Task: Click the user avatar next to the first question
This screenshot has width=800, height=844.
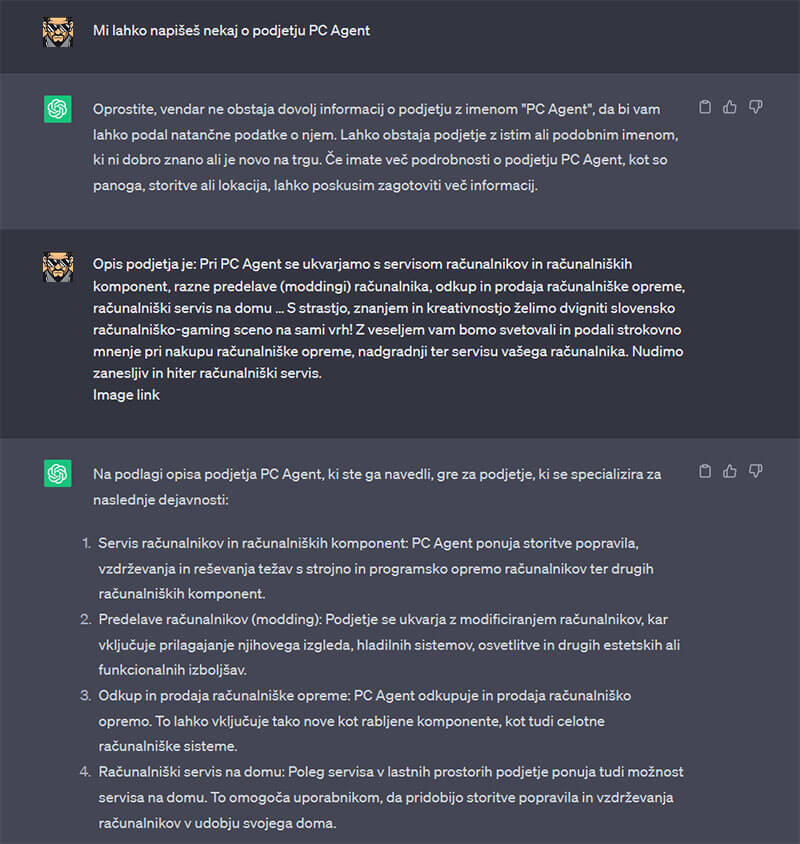Action: (57, 31)
